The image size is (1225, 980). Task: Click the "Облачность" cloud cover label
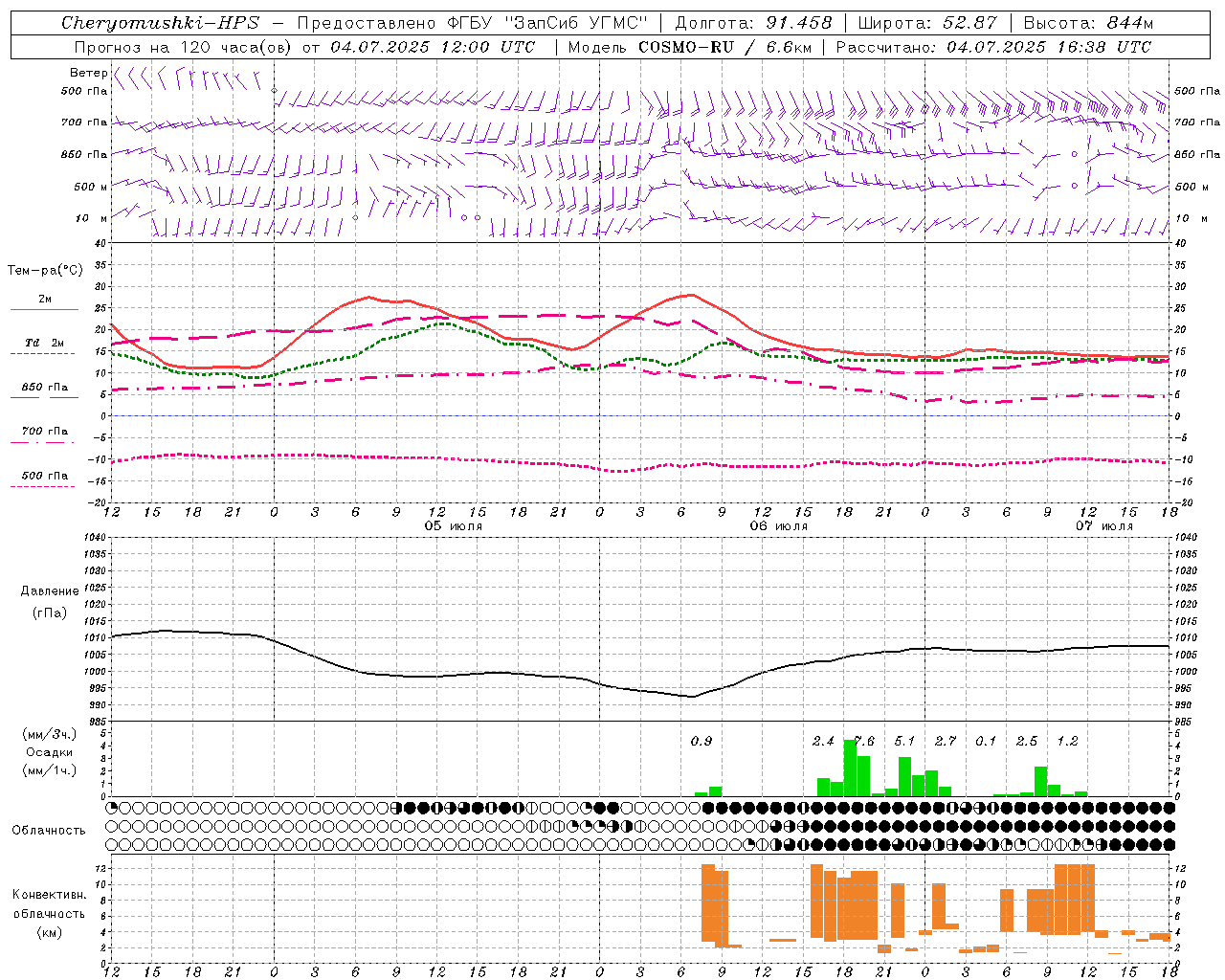(x=49, y=831)
